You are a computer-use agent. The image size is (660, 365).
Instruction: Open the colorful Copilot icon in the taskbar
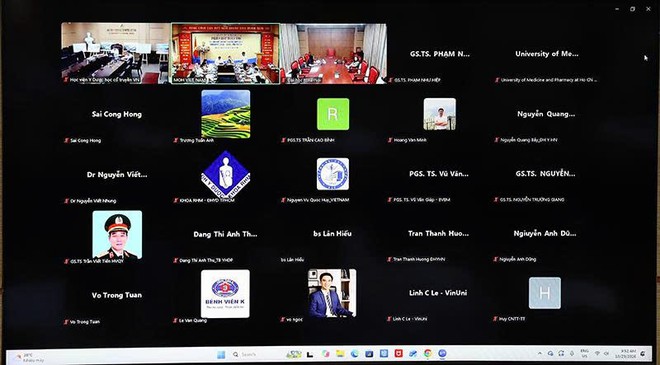[x=325, y=354]
